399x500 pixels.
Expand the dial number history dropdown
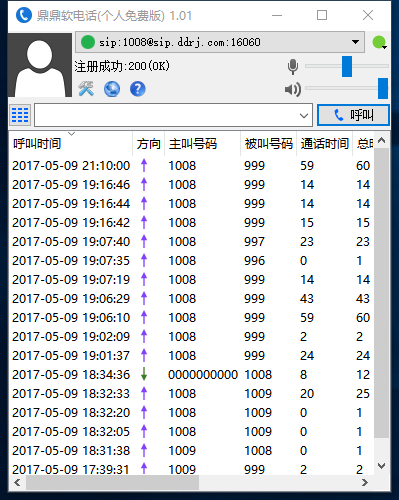click(303, 115)
